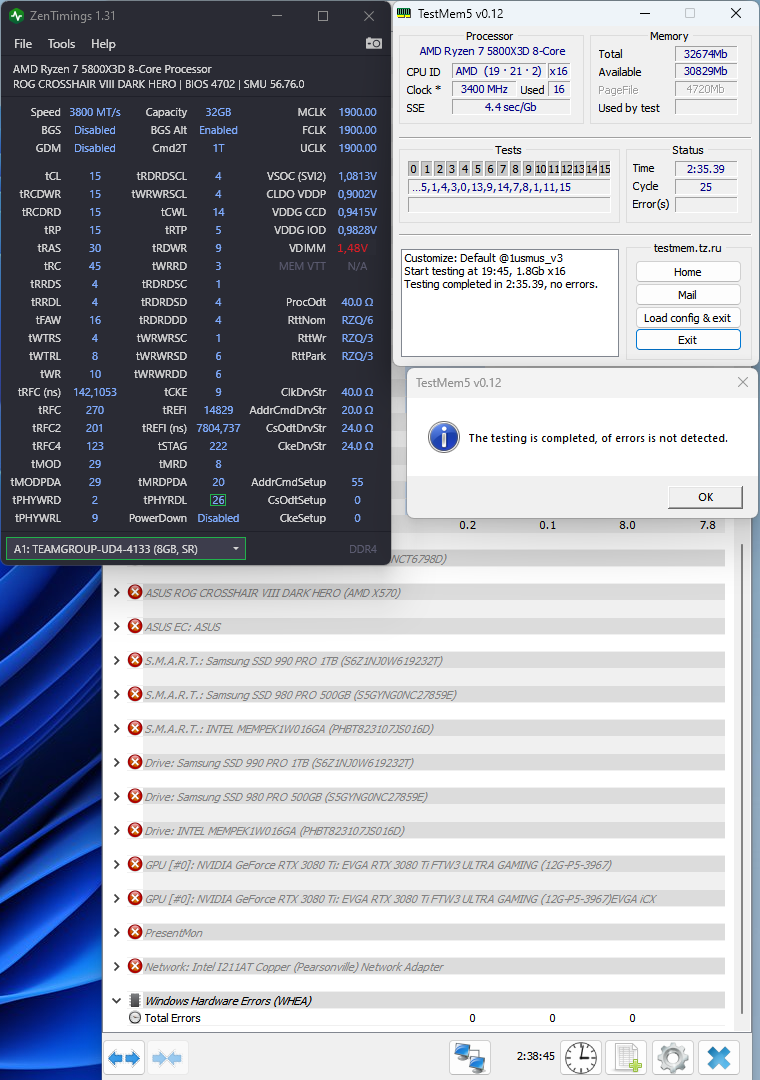Confirm the completion dialog with OK
This screenshot has height=1080, width=760.
[705, 497]
